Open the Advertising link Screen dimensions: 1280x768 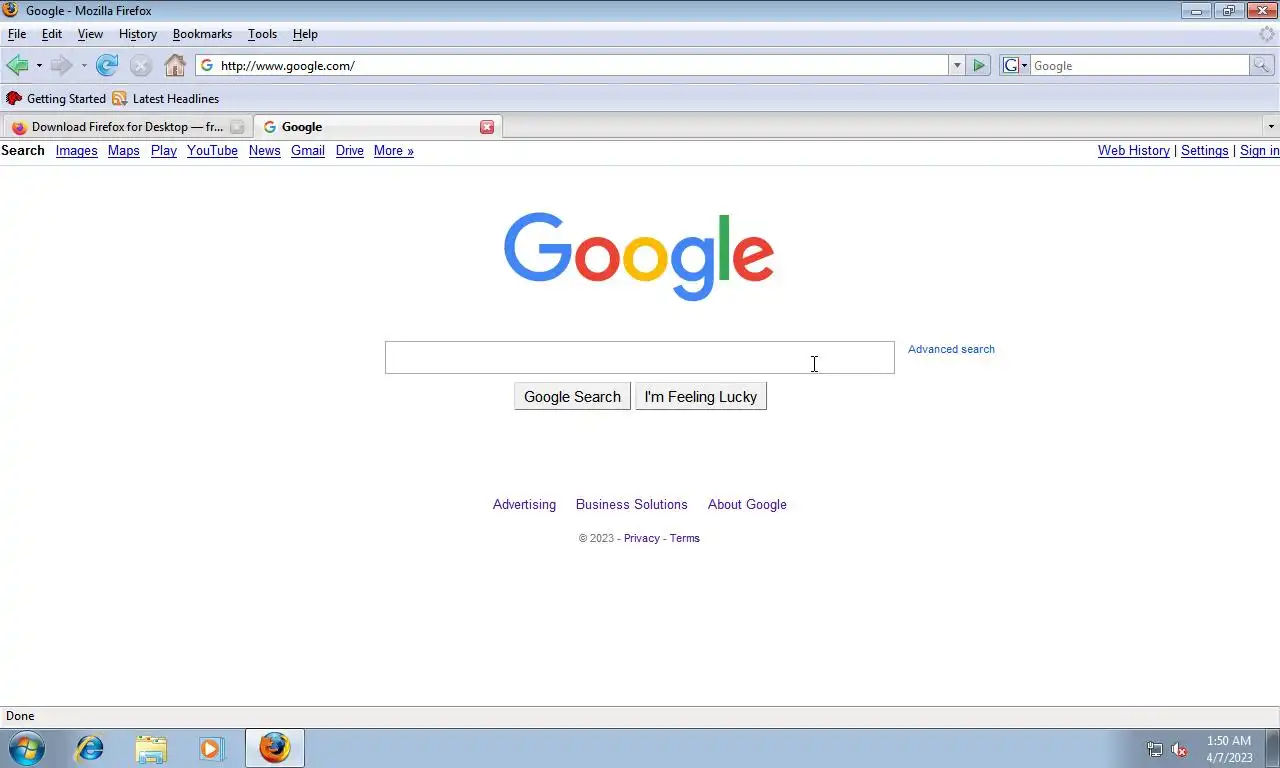(x=524, y=505)
